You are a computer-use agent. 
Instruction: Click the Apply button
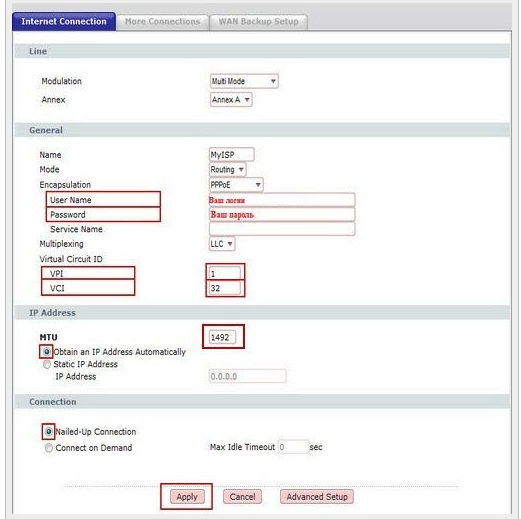187,497
